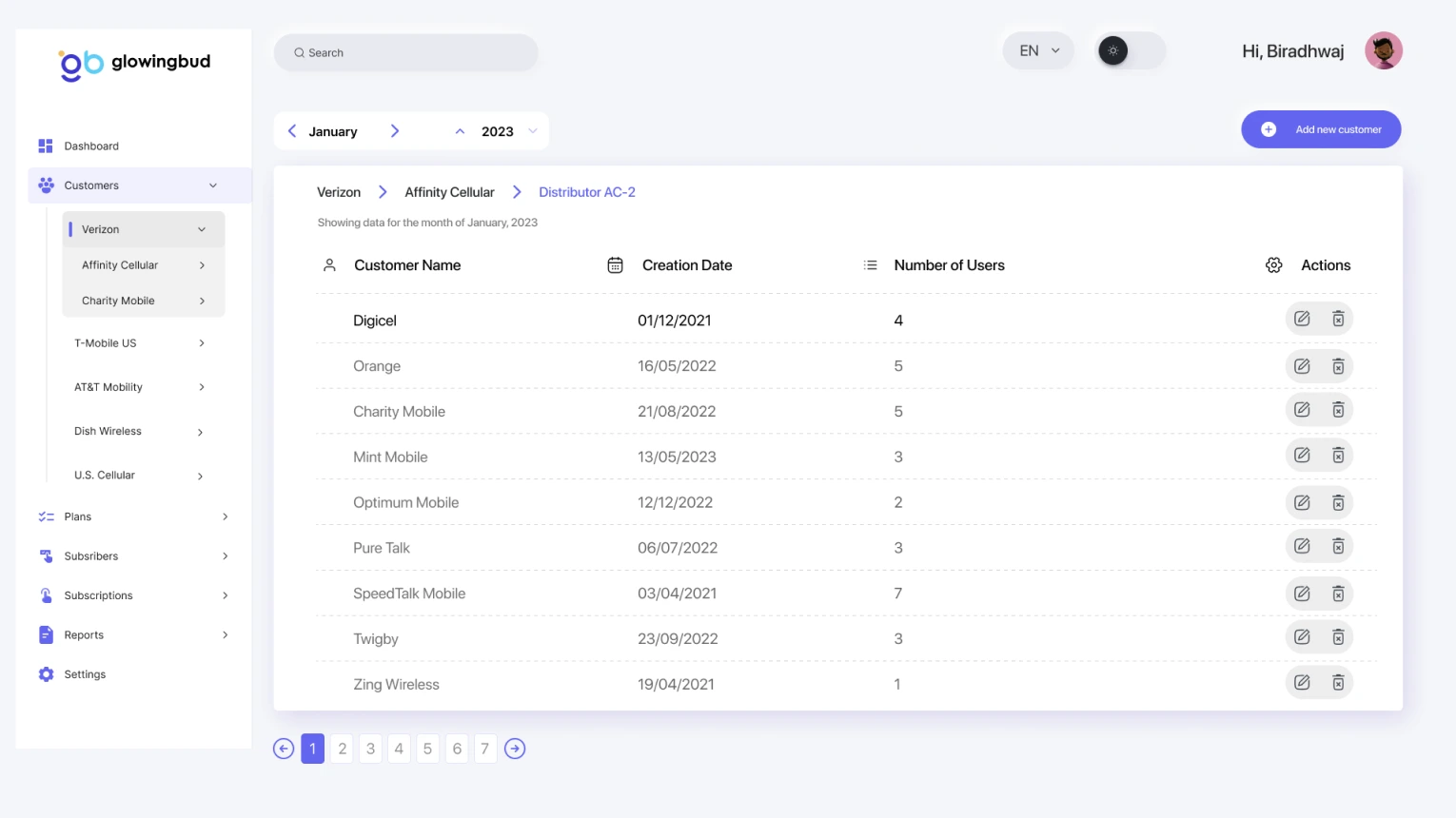Expand T-Mobile US in sidebar
Screen dimensions: 1456x818
point(202,343)
